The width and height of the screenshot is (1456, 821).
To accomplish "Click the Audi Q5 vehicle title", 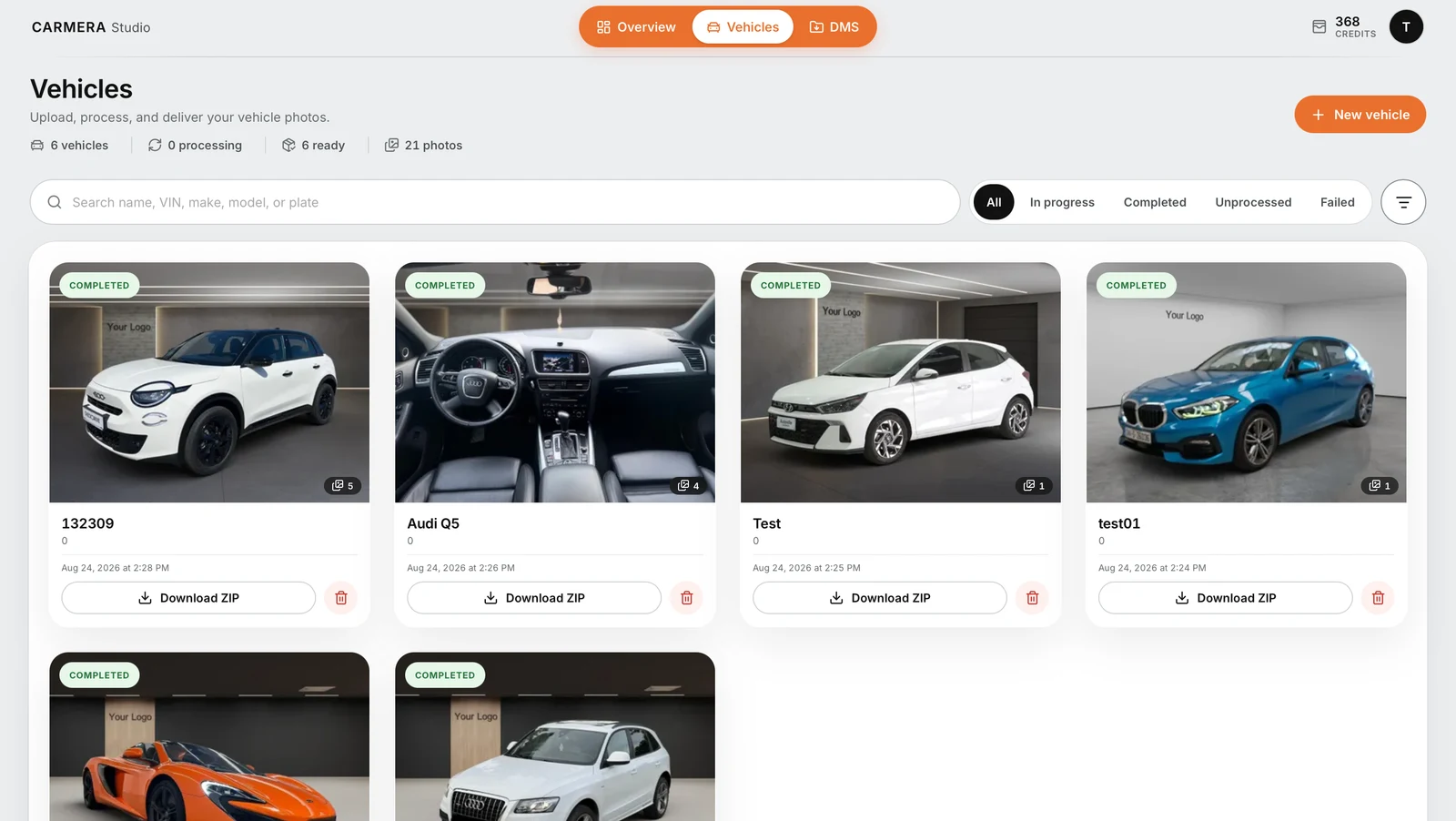I will point(433,523).
